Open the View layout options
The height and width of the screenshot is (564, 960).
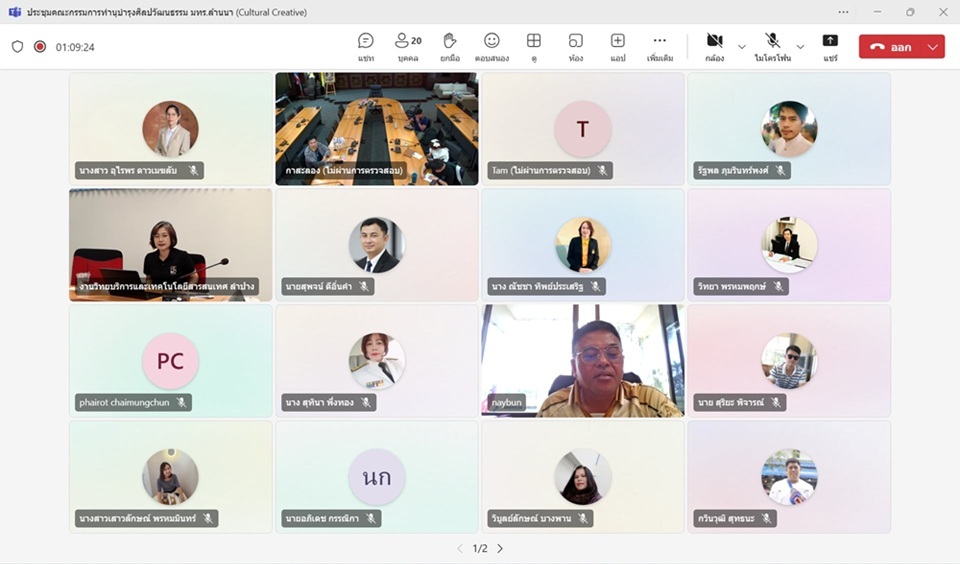pyautogui.click(x=534, y=46)
